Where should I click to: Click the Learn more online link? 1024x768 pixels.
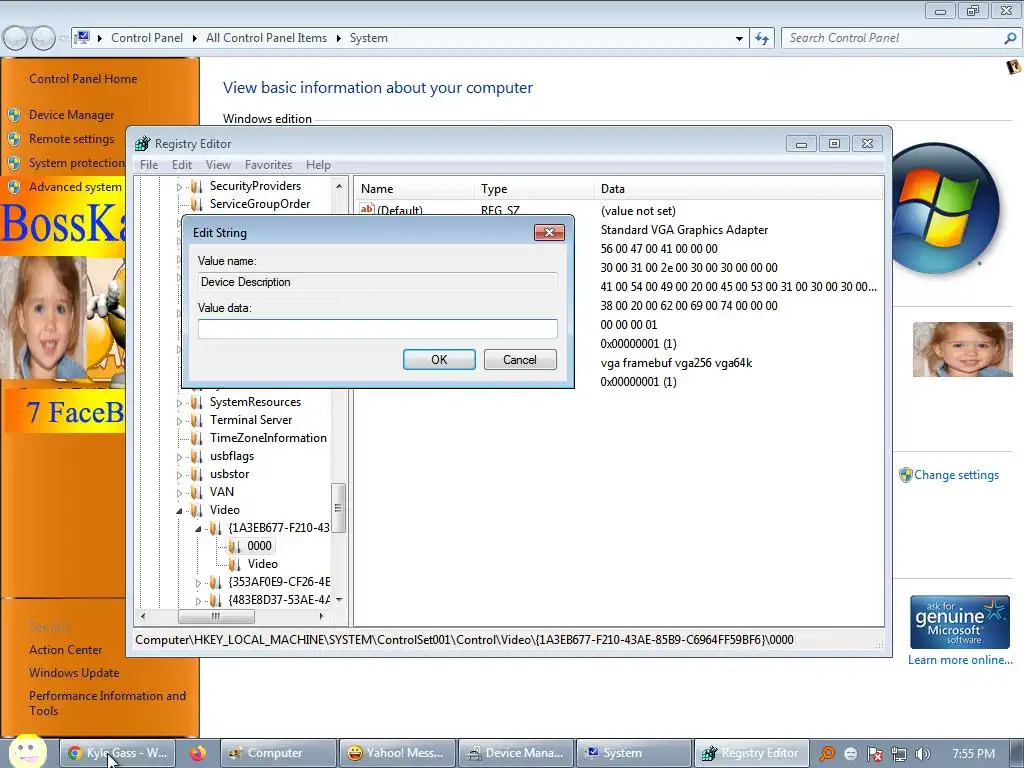(x=960, y=660)
